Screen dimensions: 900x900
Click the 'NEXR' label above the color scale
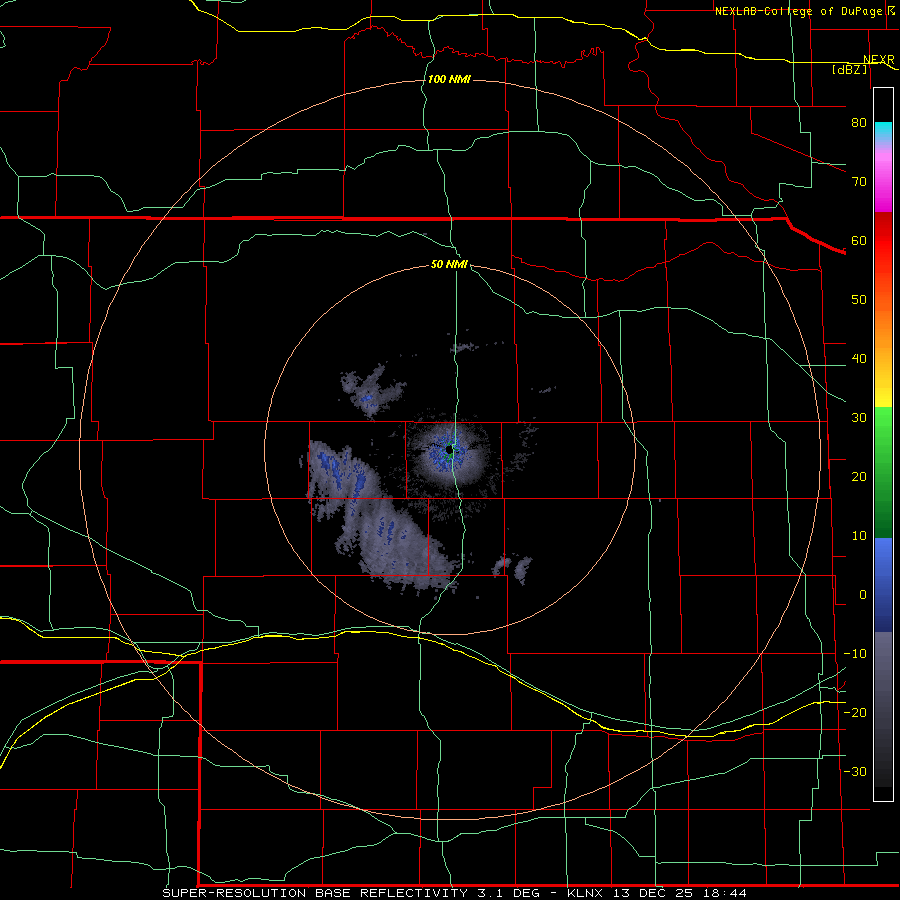(x=878, y=59)
